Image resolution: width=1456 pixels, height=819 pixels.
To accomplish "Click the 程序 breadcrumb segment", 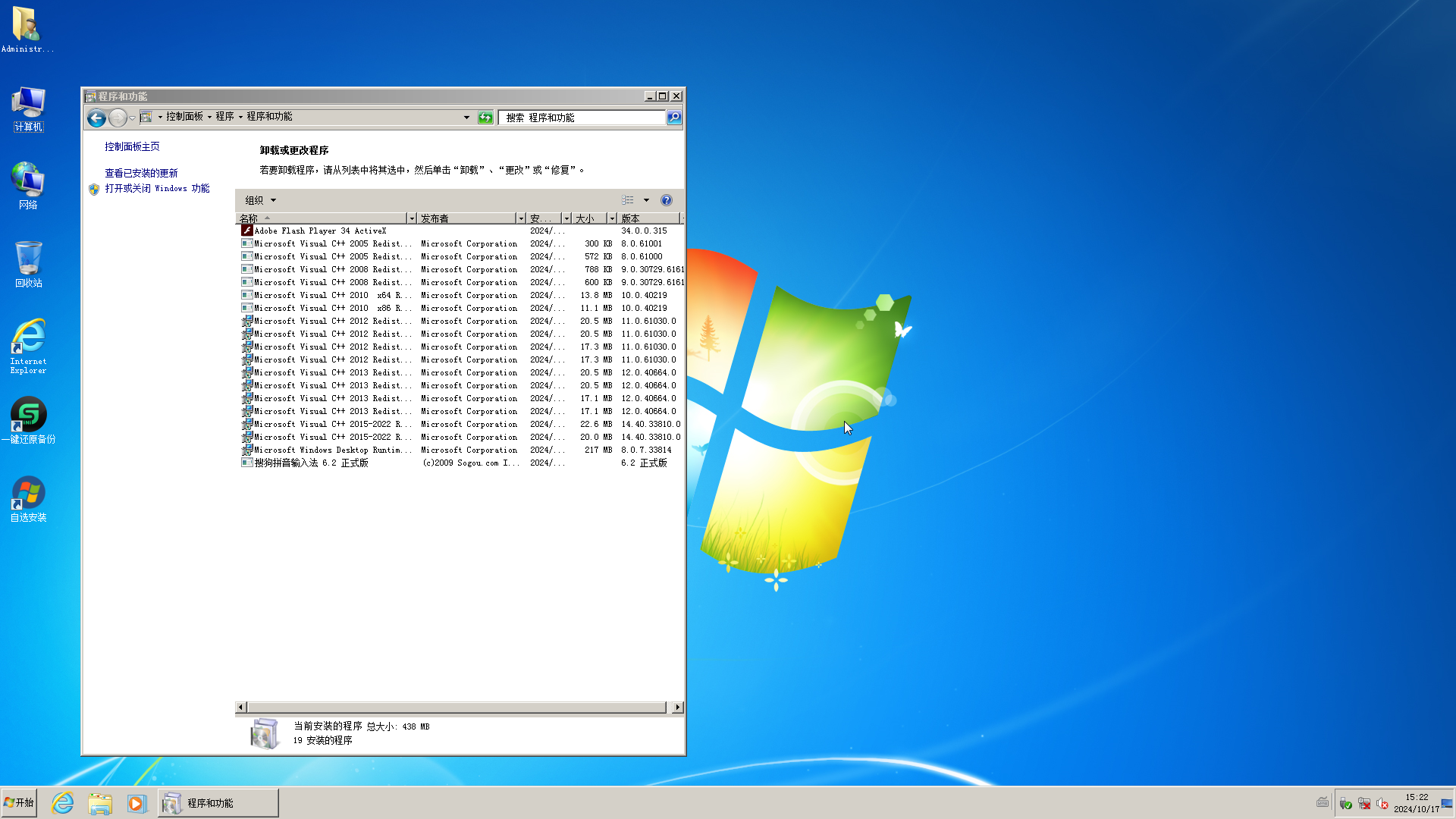I will (x=224, y=117).
